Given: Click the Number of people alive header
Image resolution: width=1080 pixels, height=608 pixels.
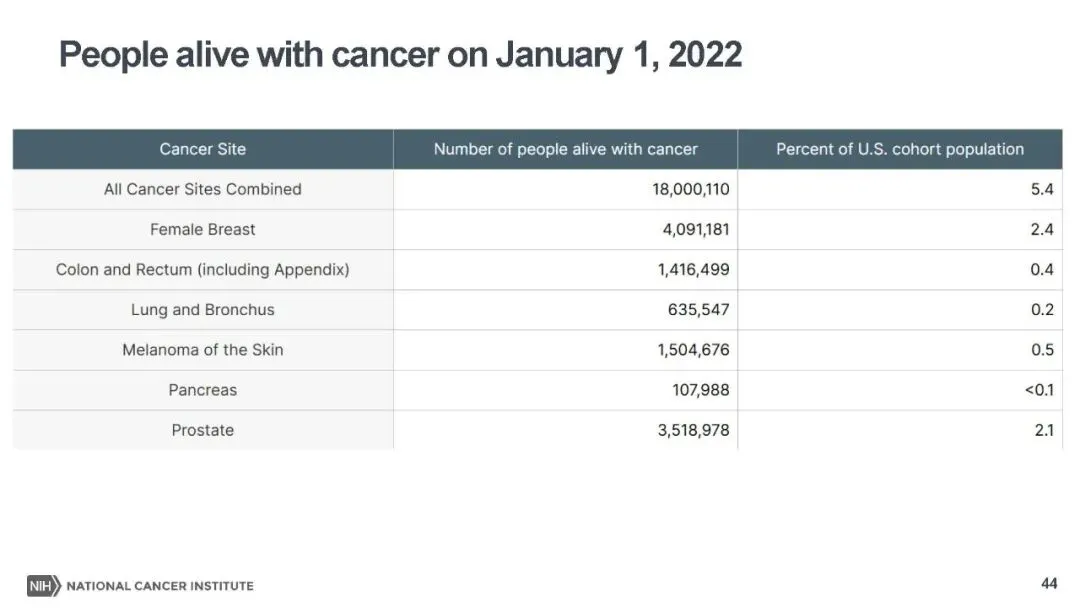Looking at the screenshot, I should [565, 149].
